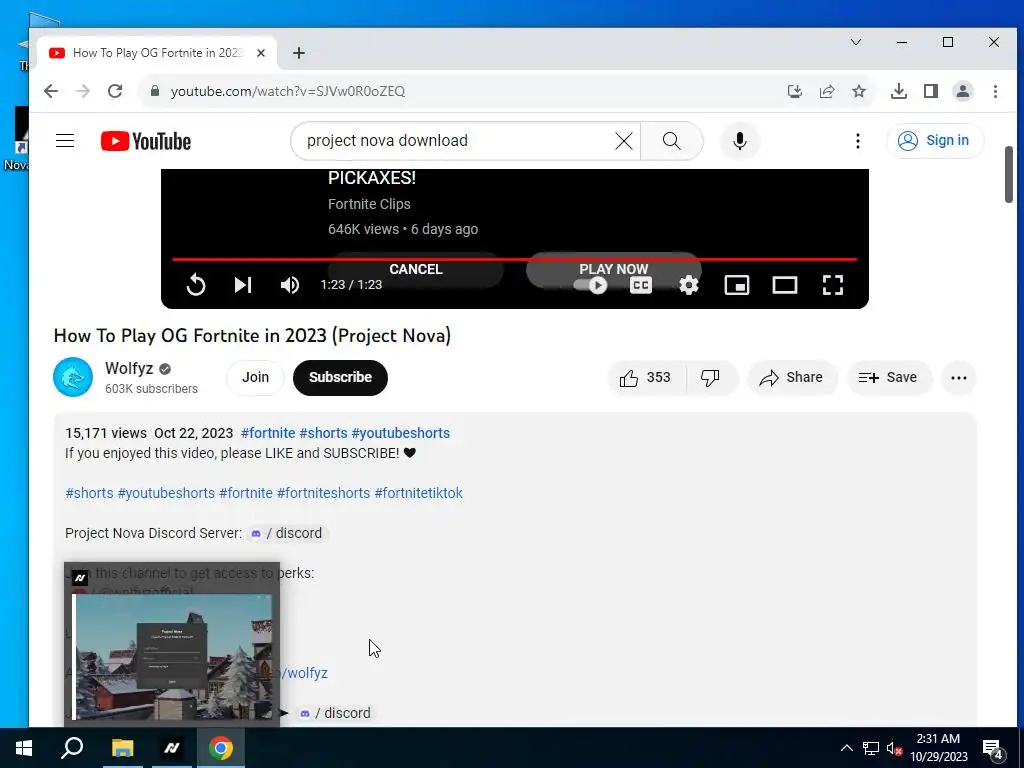Bookmark this page with the star
The width and height of the screenshot is (1024, 768).
[859, 91]
